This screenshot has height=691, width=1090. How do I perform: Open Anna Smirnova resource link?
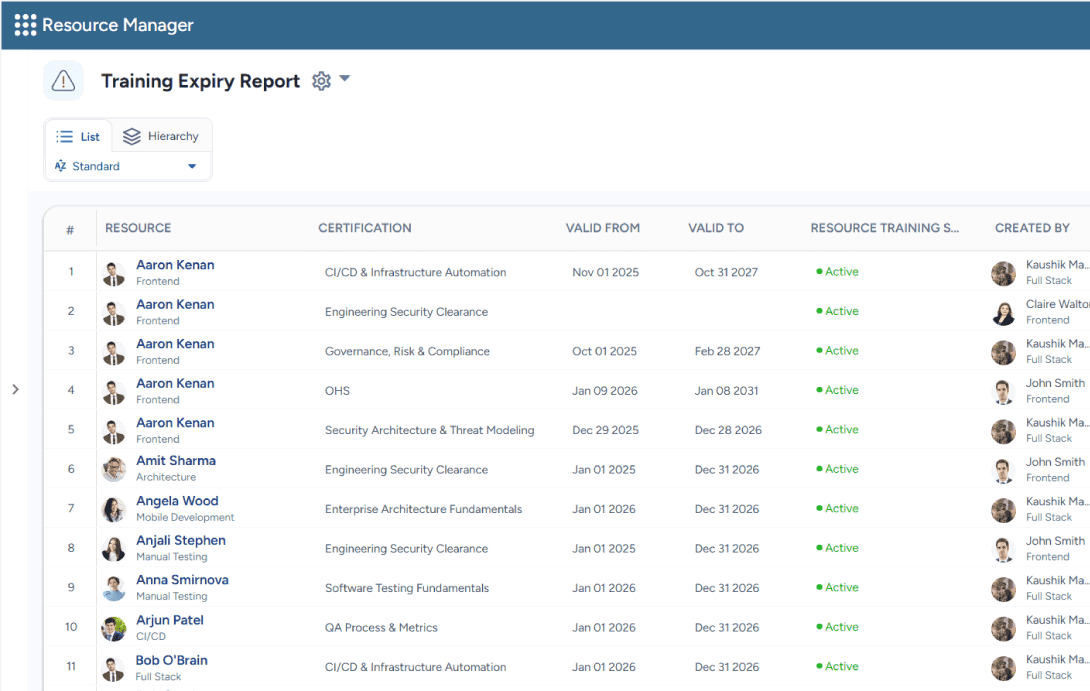[x=182, y=580]
